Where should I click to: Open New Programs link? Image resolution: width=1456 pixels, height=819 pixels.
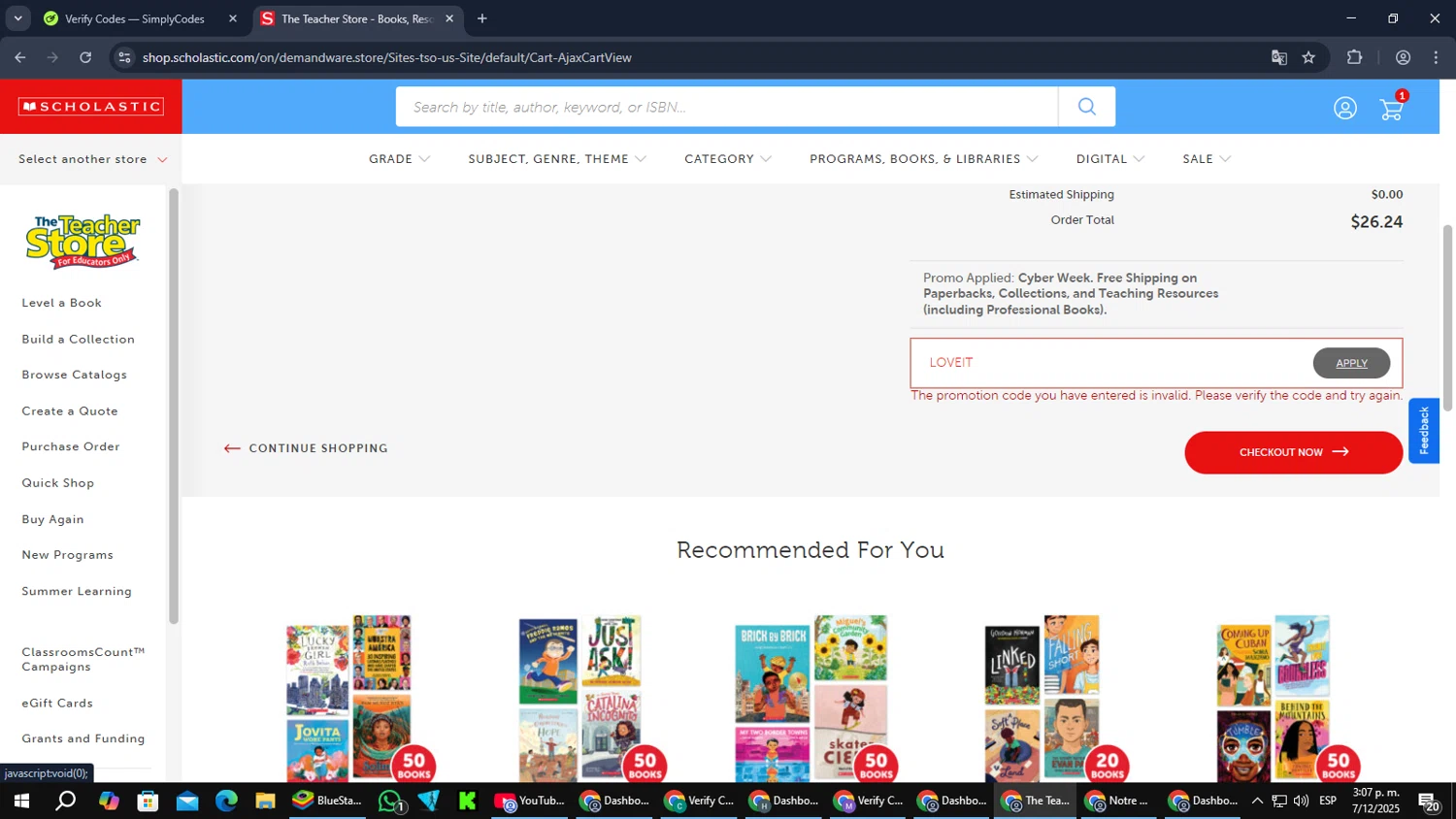[68, 555]
